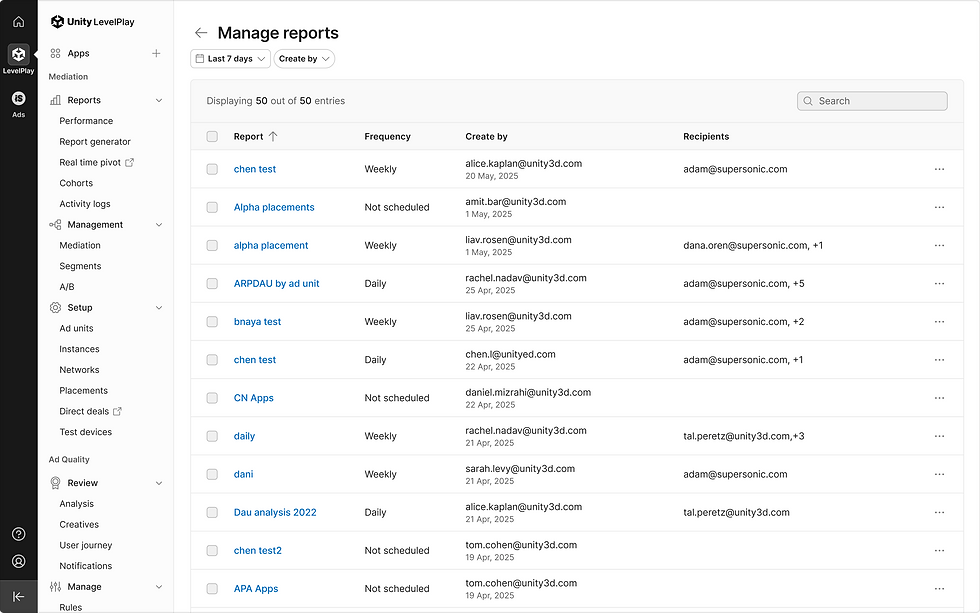Viewport: 980px width, 613px height.
Task: Open the Last 7 days date dropdown
Action: [x=230, y=59]
